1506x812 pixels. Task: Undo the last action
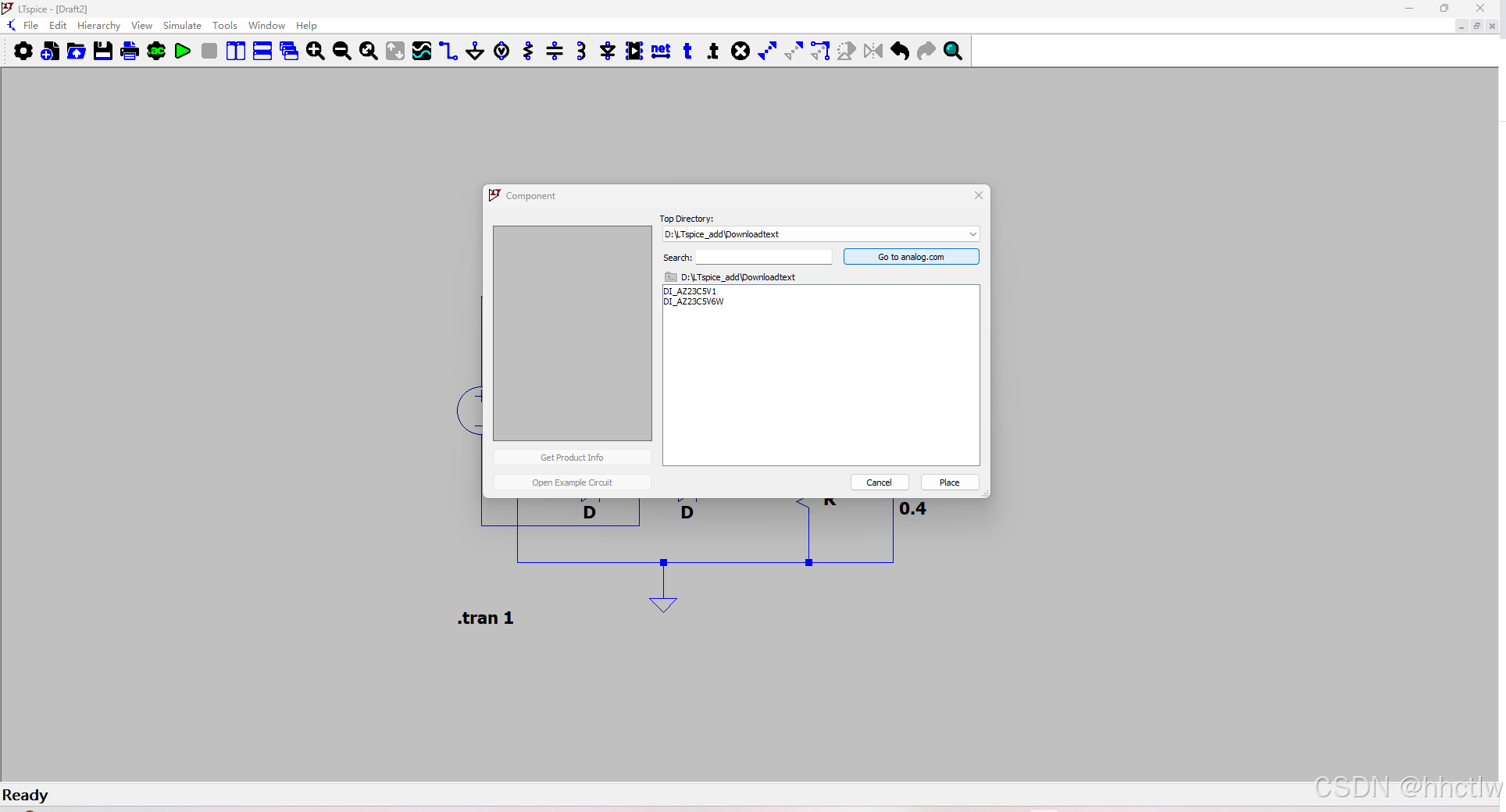pos(900,52)
